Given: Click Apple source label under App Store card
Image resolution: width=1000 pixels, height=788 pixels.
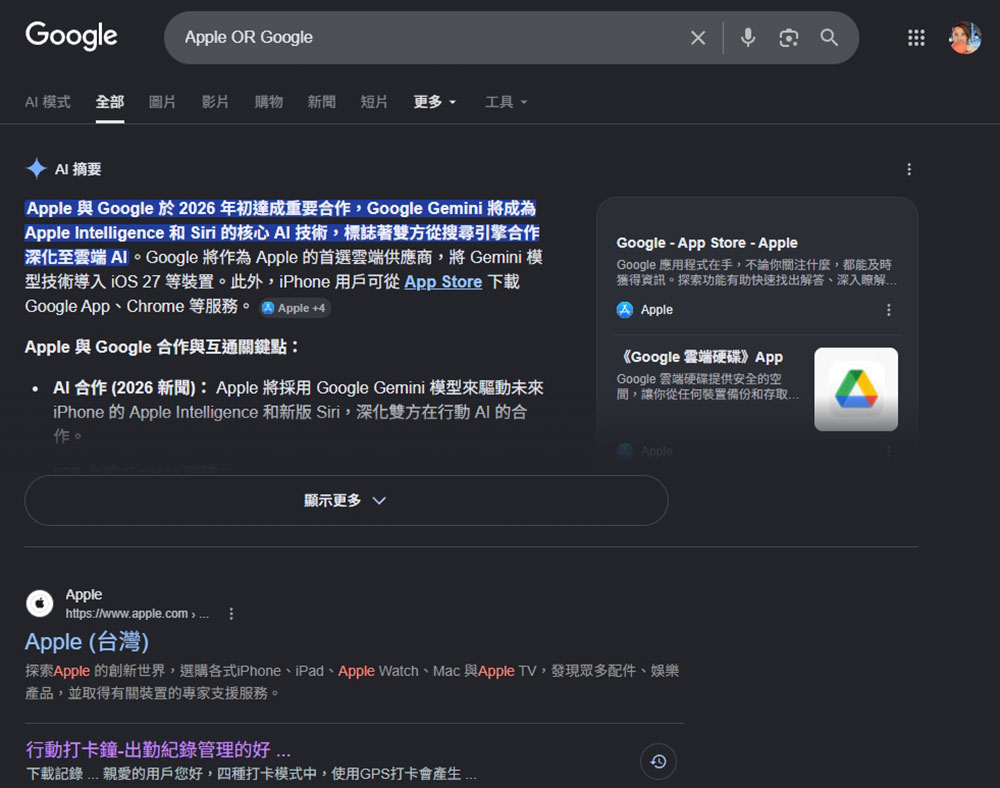Looking at the screenshot, I should pos(656,310).
